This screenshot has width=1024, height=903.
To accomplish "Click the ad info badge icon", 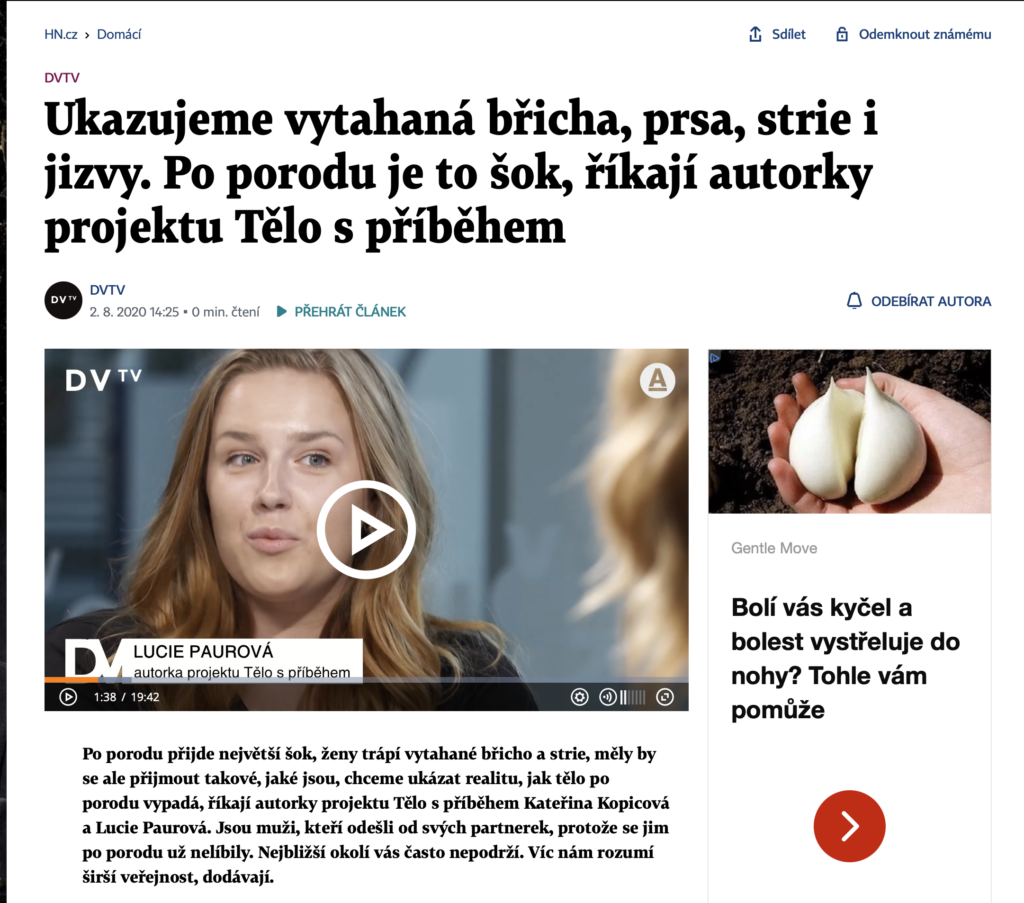I will pos(714,357).
